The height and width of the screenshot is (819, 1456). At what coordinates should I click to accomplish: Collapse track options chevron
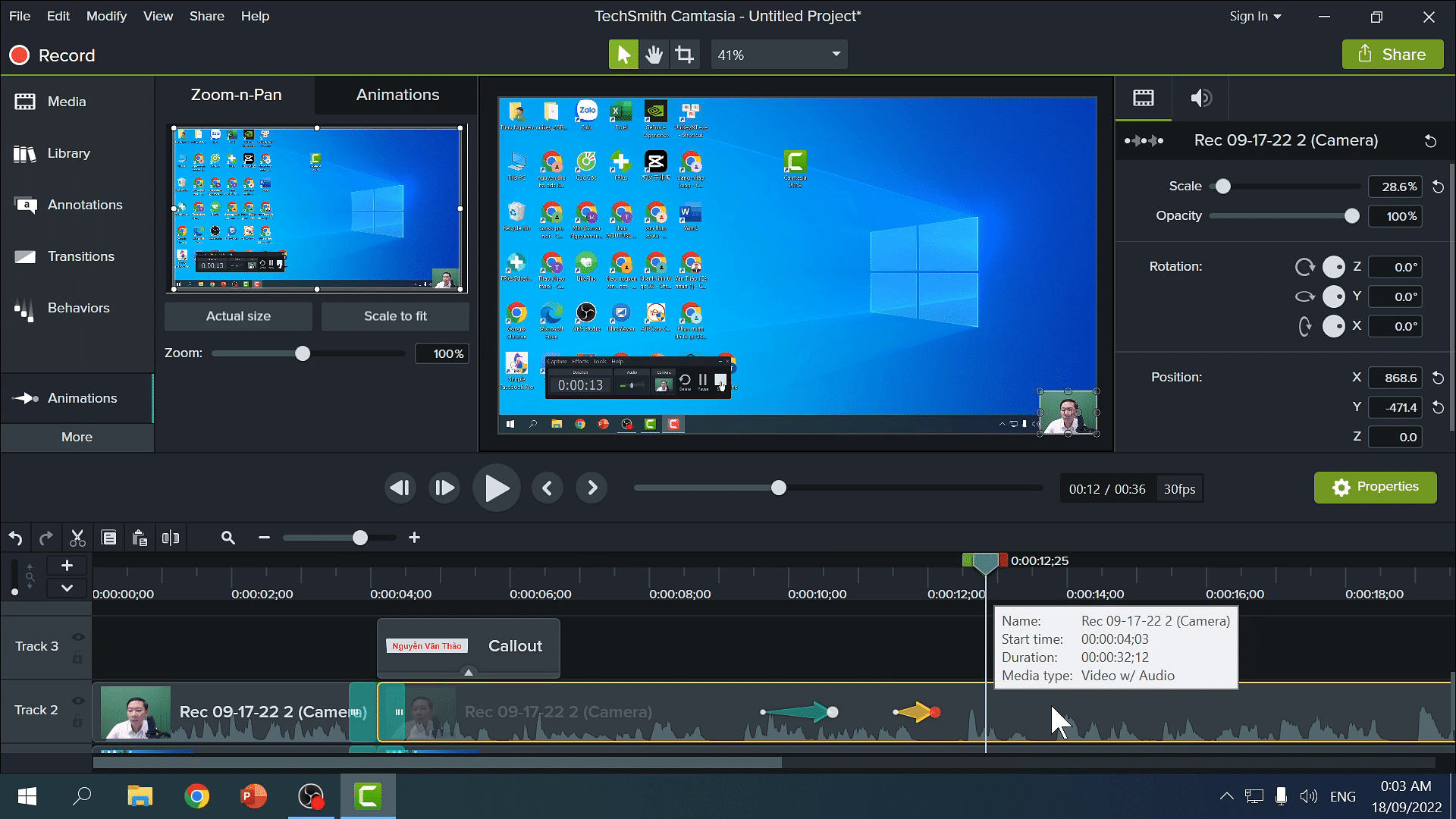(67, 588)
